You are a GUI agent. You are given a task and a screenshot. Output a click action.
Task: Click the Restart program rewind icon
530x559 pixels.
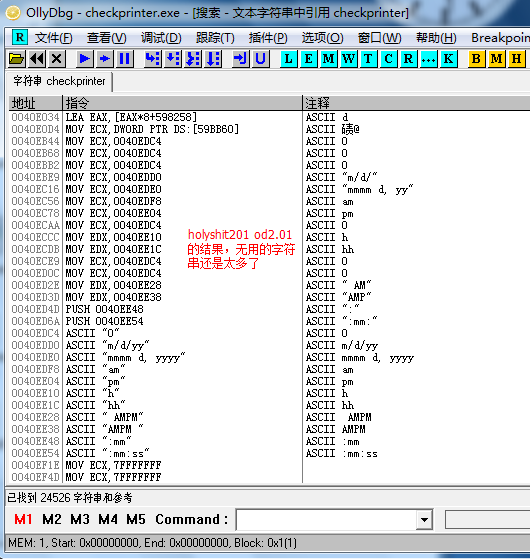click(37, 58)
